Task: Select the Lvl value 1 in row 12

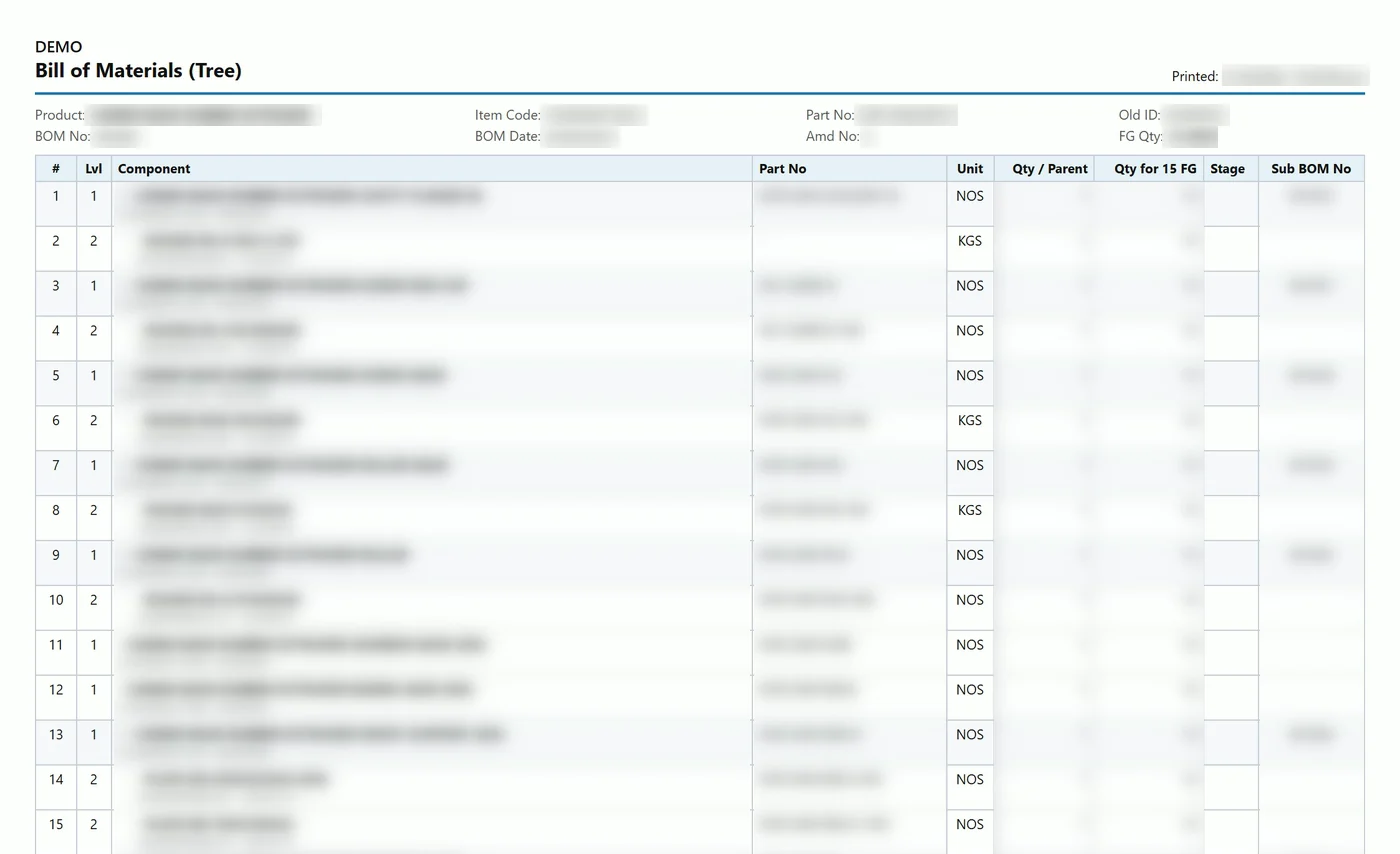Action: (x=94, y=690)
